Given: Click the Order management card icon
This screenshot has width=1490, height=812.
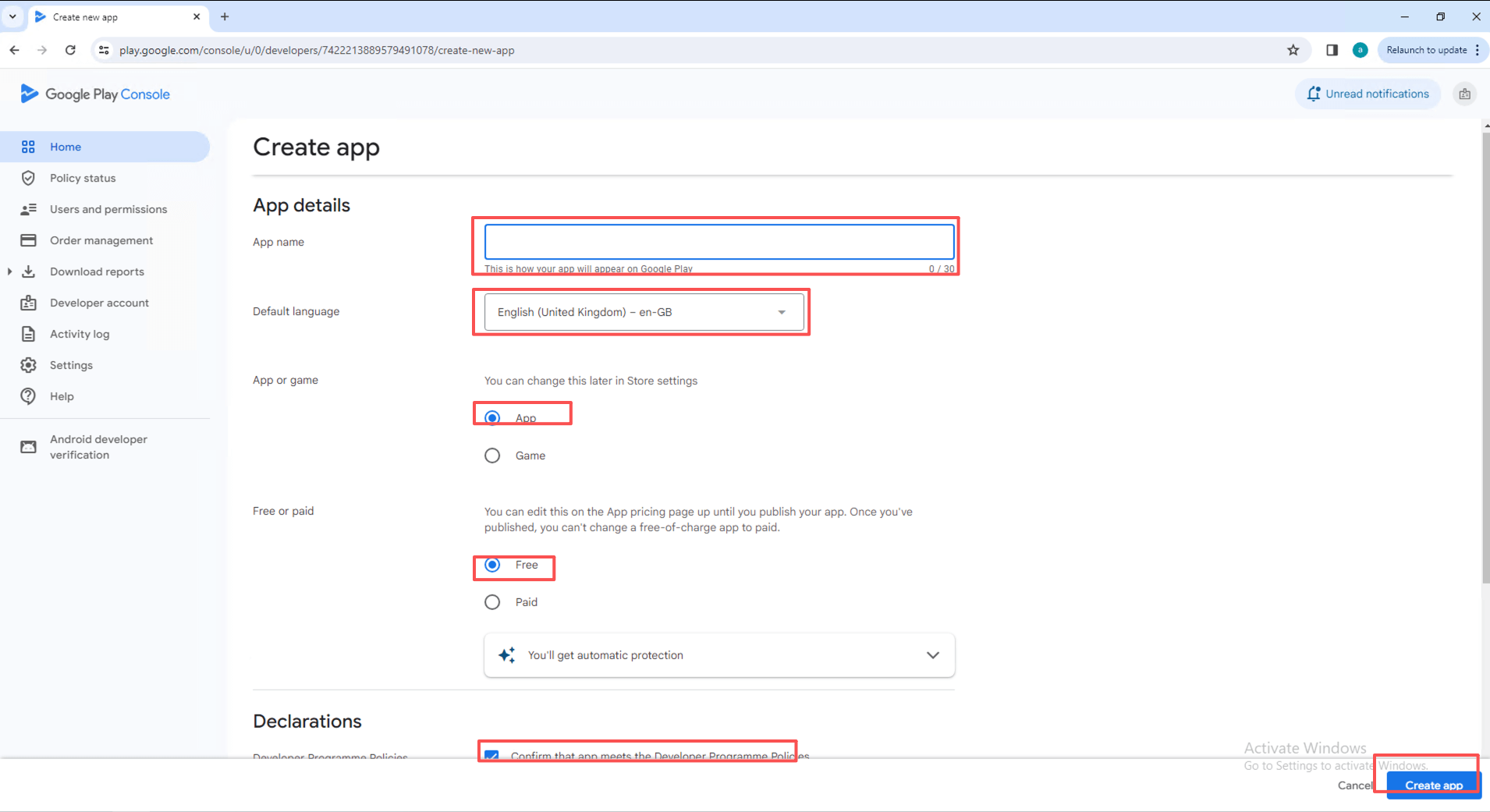Looking at the screenshot, I should [28, 240].
